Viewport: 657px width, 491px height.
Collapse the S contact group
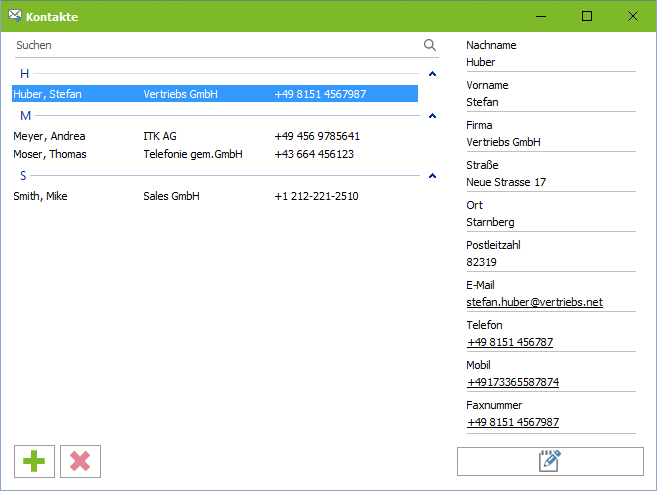(x=432, y=176)
